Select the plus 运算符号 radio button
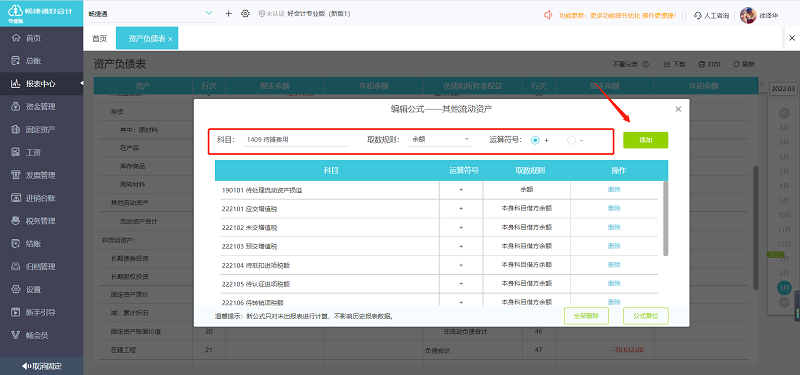Image resolution: width=800 pixels, height=375 pixels. coord(535,140)
